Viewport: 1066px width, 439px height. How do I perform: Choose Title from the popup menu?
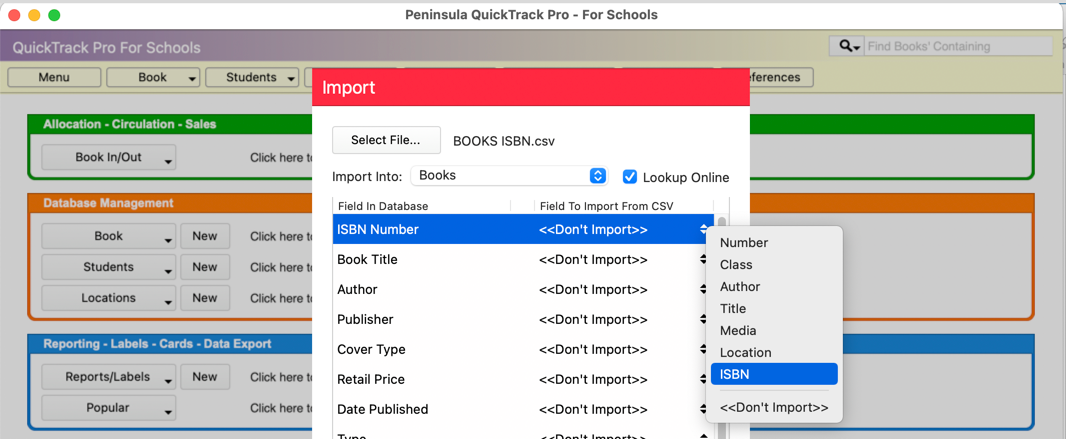pos(774,309)
